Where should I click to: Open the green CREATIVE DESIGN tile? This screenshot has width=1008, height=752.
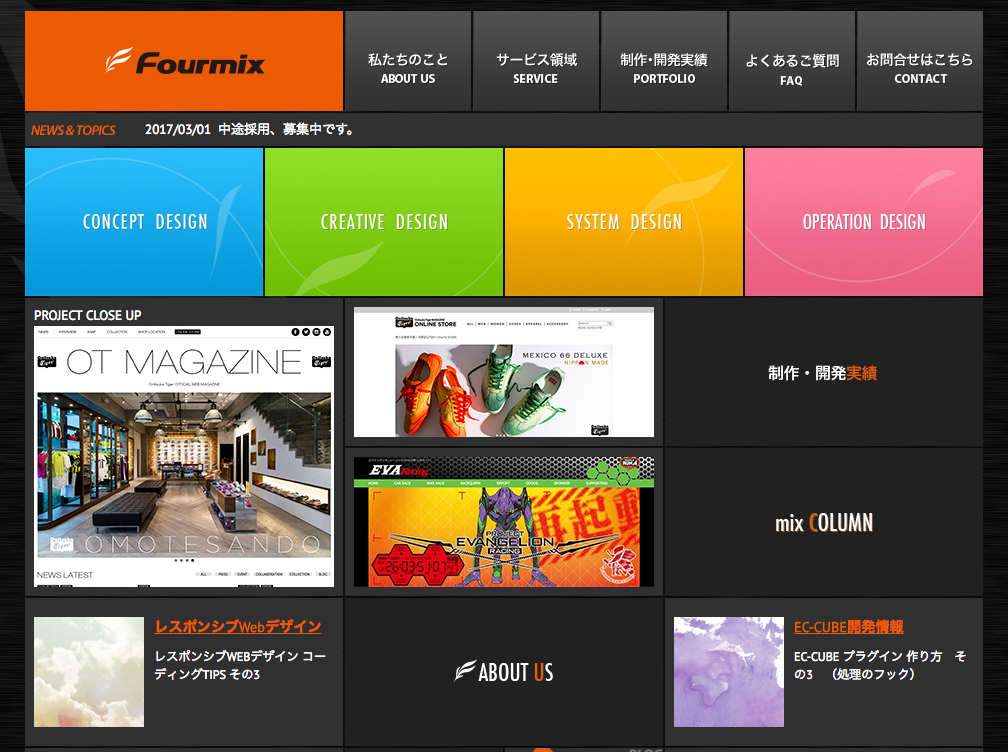point(384,222)
